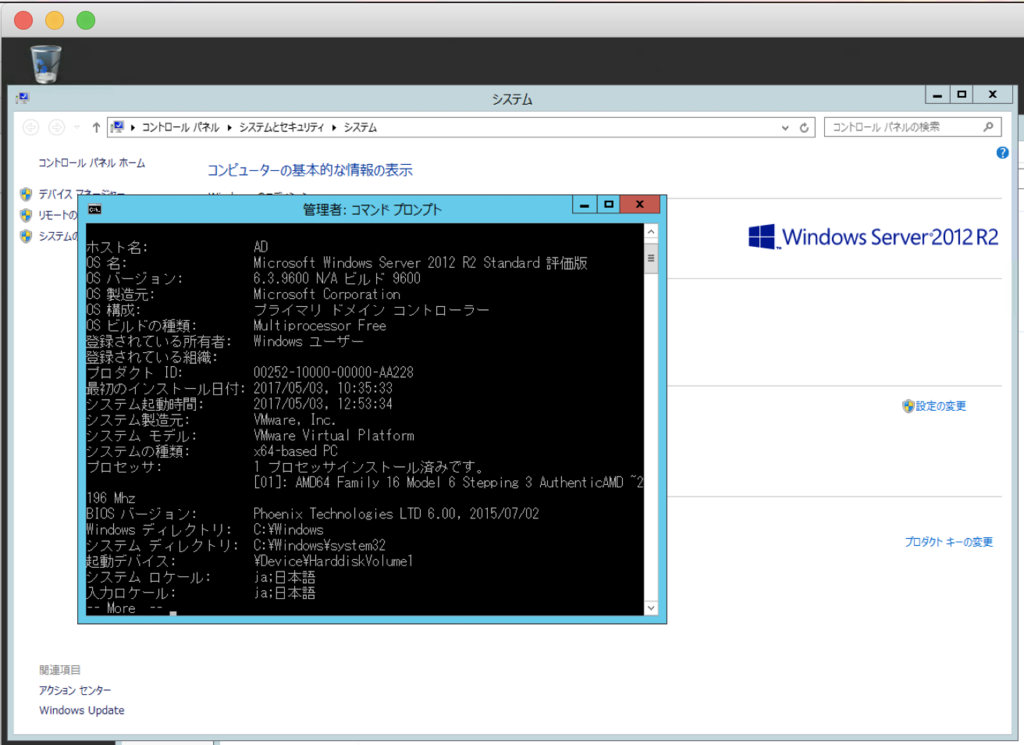Screen dimensions: 1024x745
Task: Open Windows Update link
Action: point(82,710)
